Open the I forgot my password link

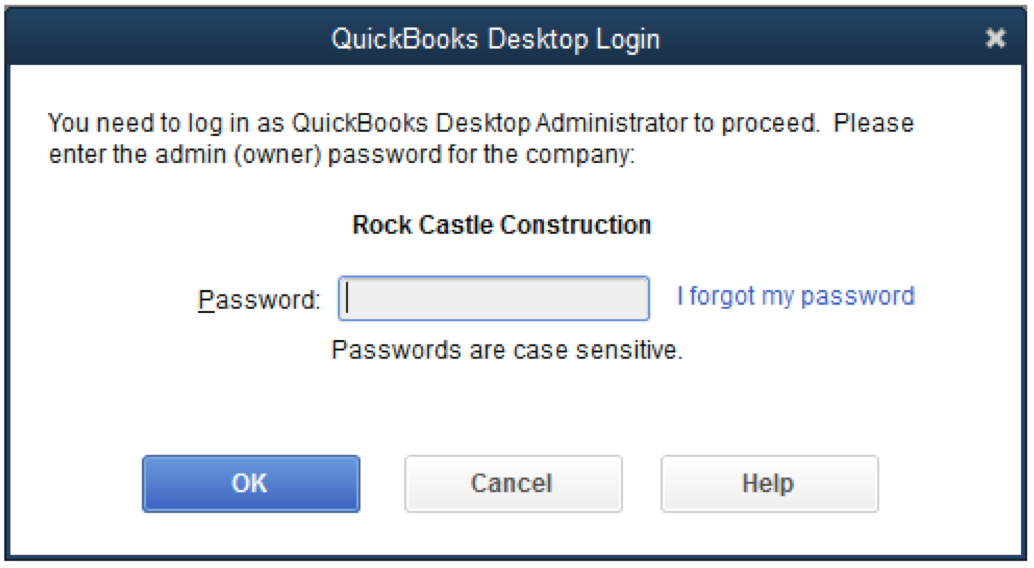pyautogui.click(x=796, y=296)
